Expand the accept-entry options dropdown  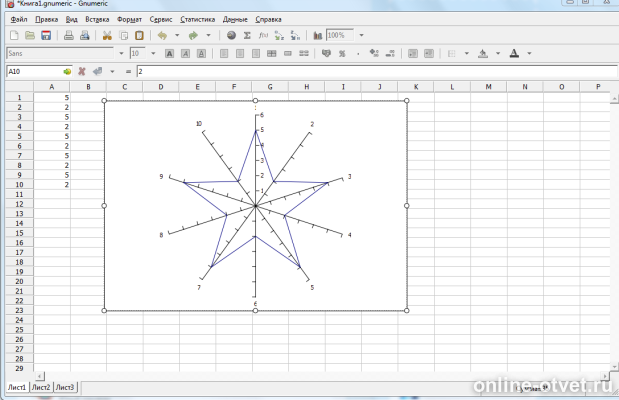point(112,71)
